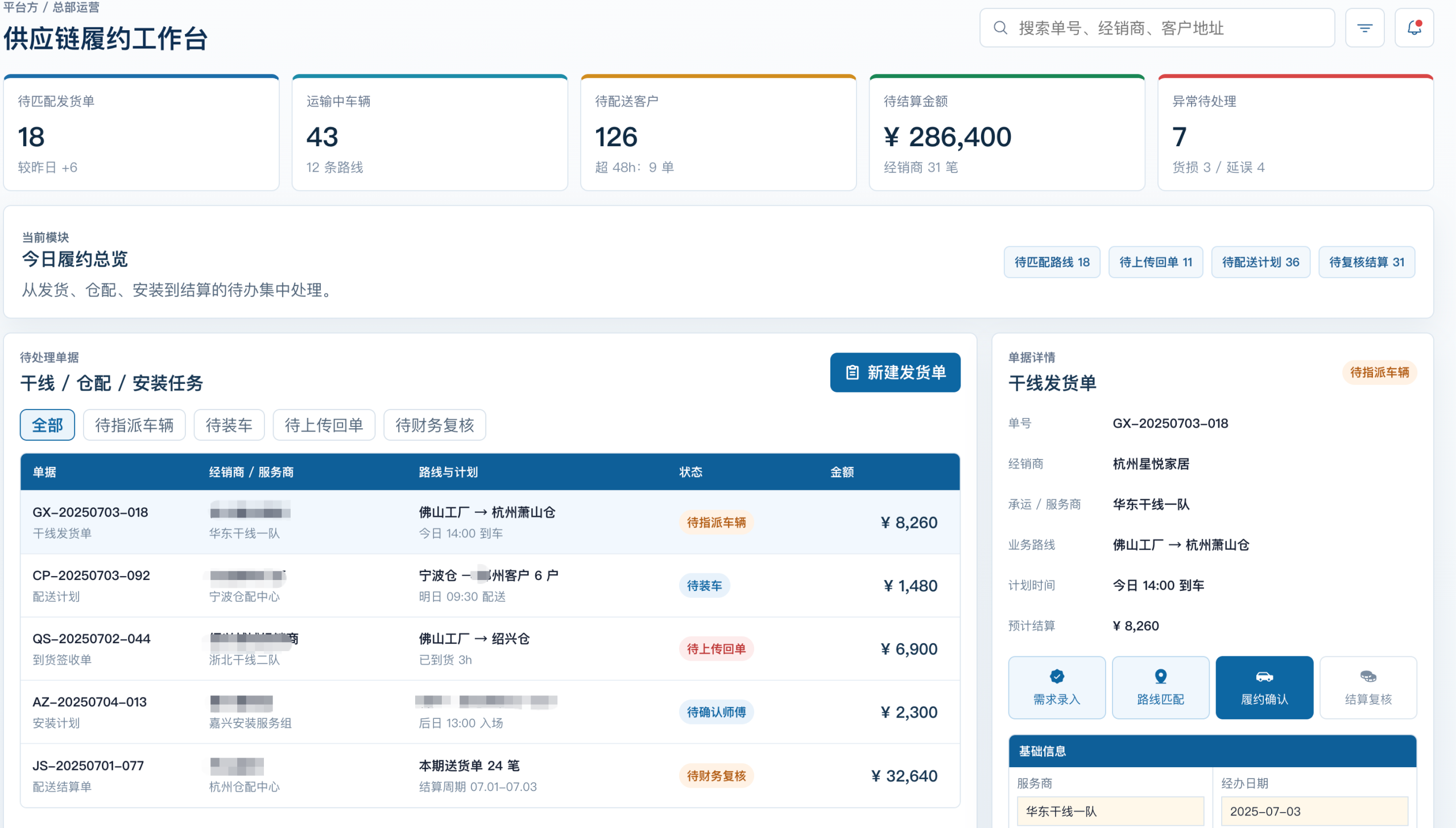The height and width of the screenshot is (828, 1456).
Task: Select the 结算复核 step label
Action: pyautogui.click(x=1368, y=699)
